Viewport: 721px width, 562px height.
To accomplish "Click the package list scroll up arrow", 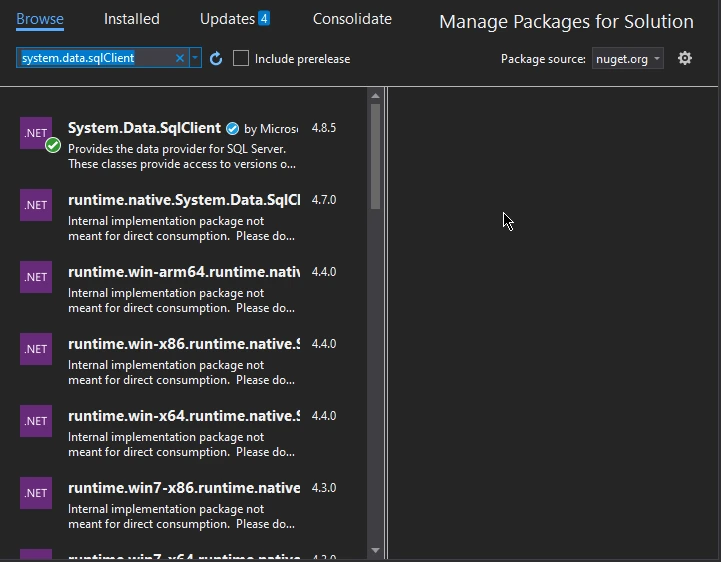I will coord(376,96).
